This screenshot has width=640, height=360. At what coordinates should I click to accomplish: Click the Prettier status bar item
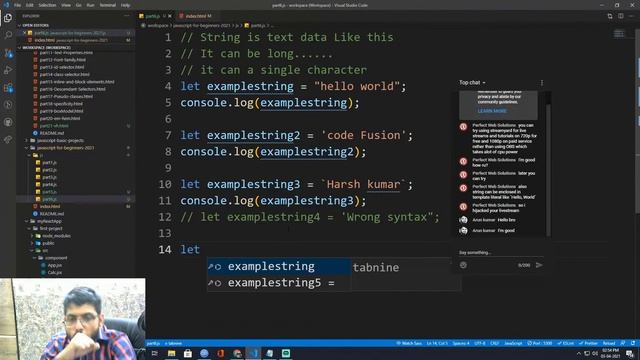pyautogui.click(x=588, y=343)
